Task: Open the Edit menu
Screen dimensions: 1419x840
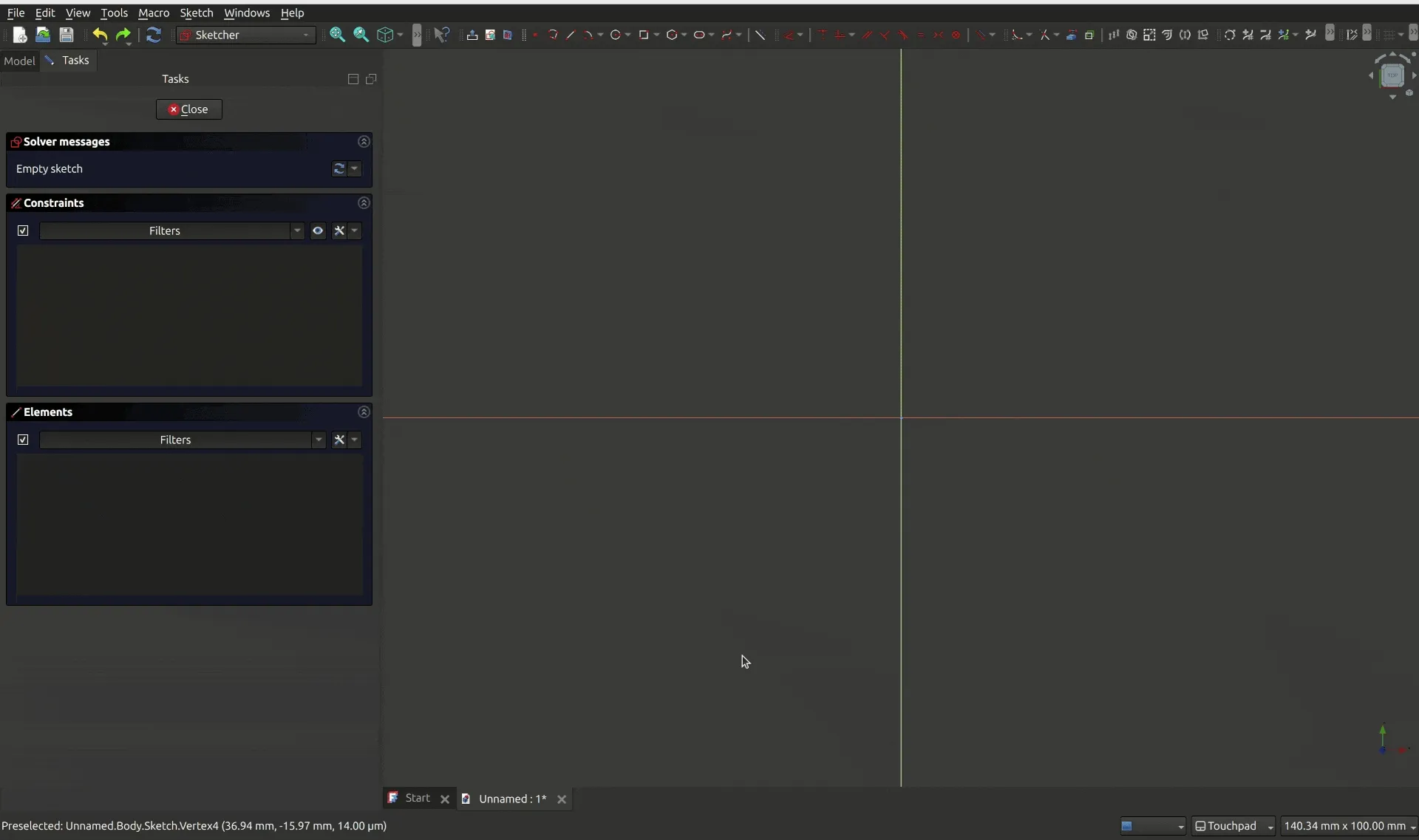Action: point(45,13)
